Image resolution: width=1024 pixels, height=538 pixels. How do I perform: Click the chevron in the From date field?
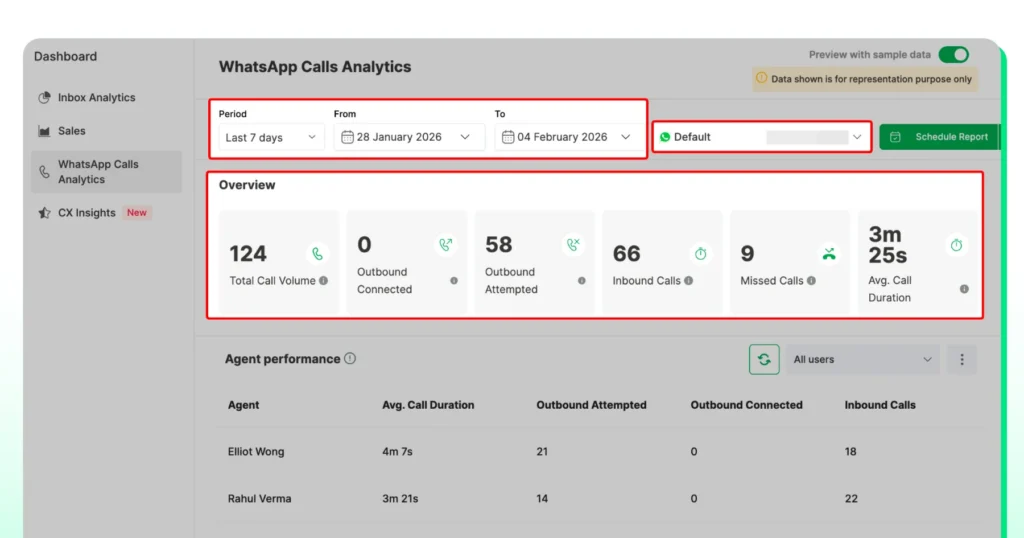[x=465, y=137]
